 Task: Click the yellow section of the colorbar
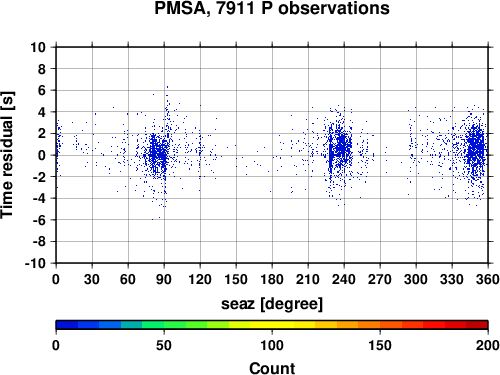[x=272, y=325]
